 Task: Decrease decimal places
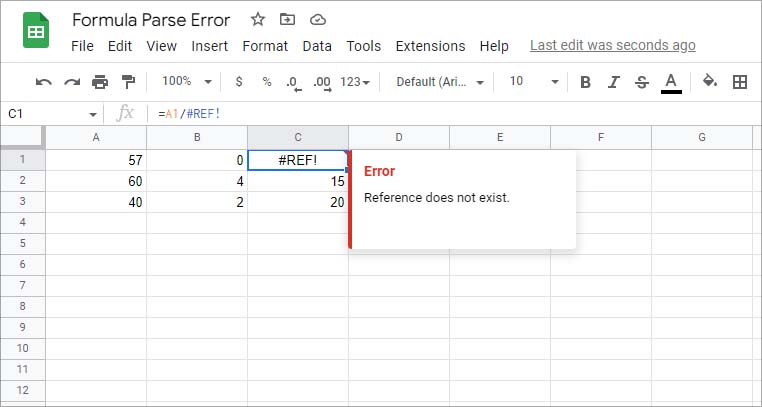[294, 83]
